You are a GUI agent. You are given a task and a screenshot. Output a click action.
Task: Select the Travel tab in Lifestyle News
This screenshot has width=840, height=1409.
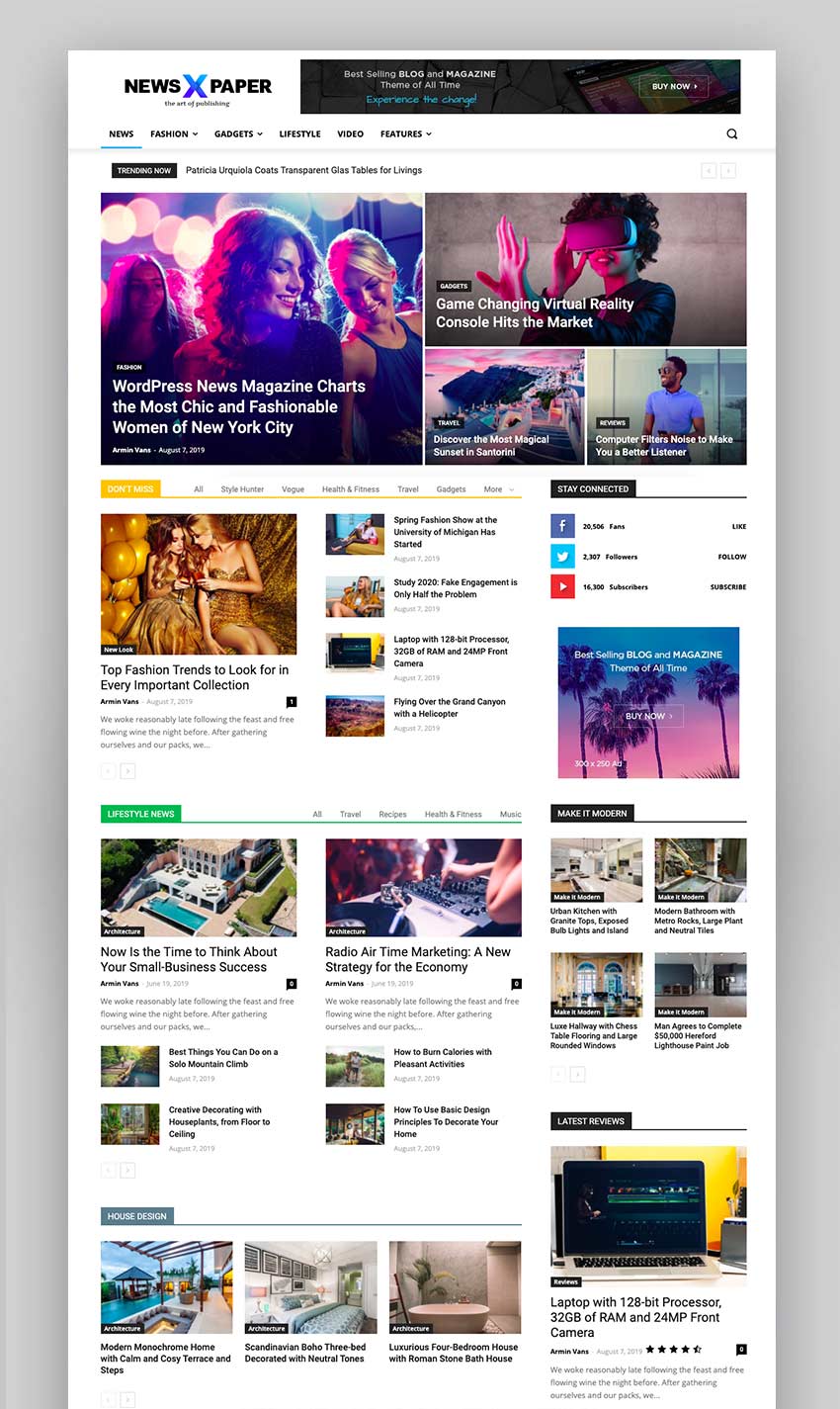(x=351, y=815)
